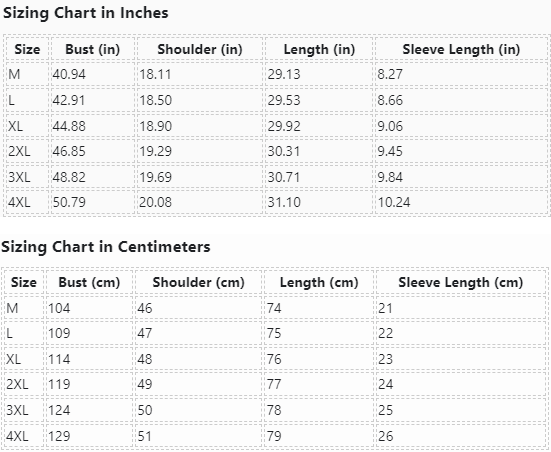Viewport: 551px width, 452px height.
Task: Click the 104 bust cell in centimeters table
Action: [x=59, y=308]
